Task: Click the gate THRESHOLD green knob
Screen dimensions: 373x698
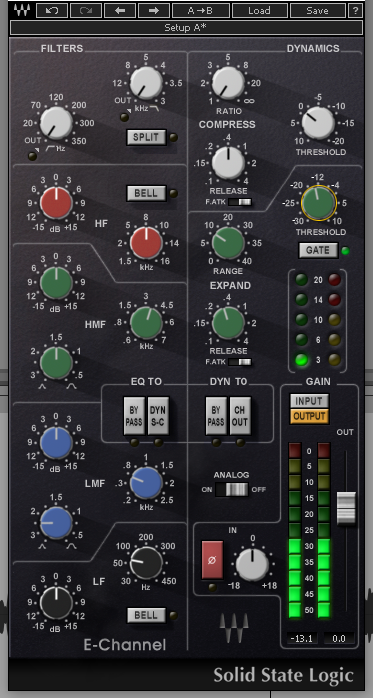Action: [x=318, y=203]
